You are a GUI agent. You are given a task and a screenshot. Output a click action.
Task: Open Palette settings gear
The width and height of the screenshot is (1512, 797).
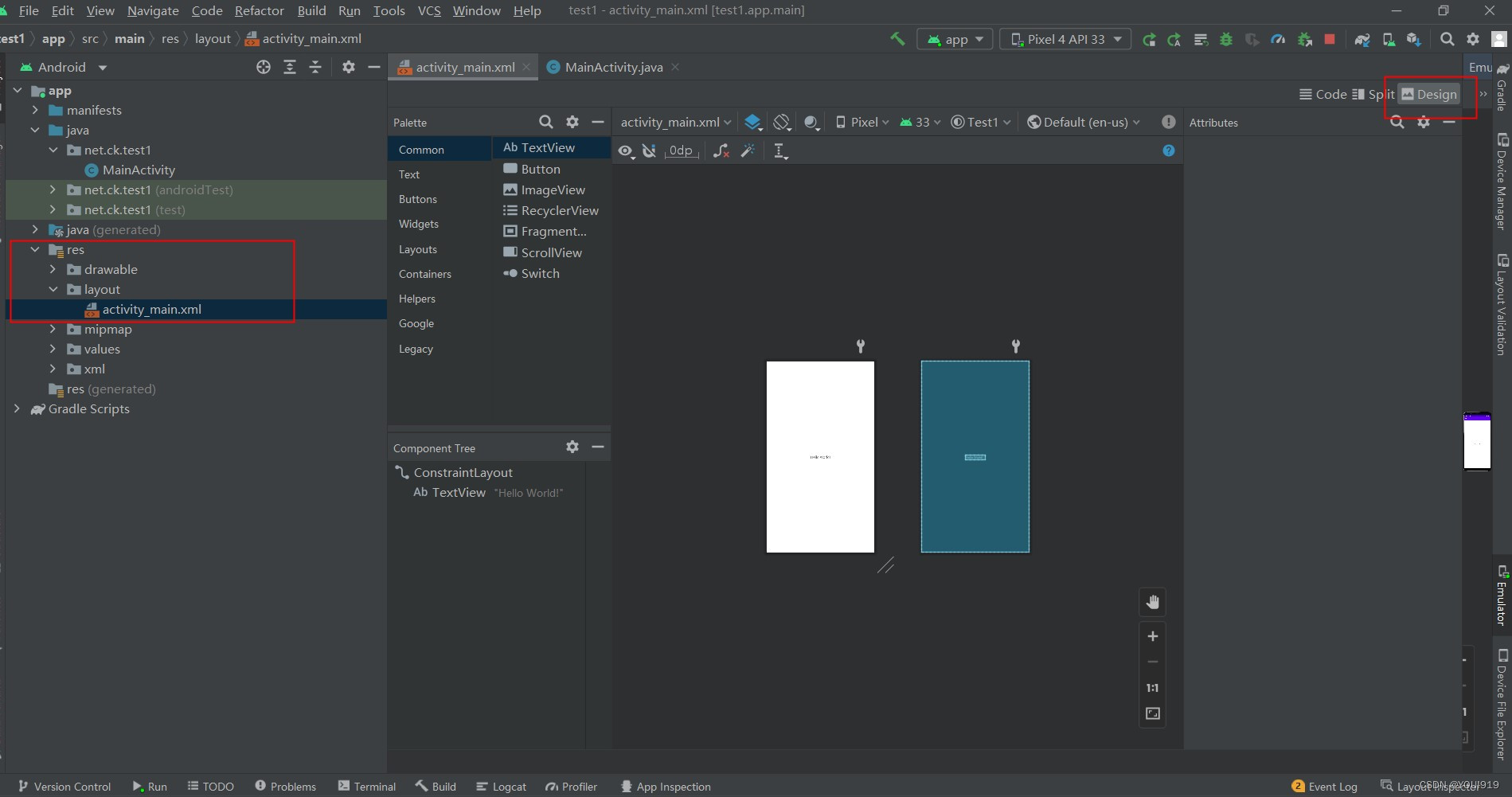pyautogui.click(x=572, y=122)
